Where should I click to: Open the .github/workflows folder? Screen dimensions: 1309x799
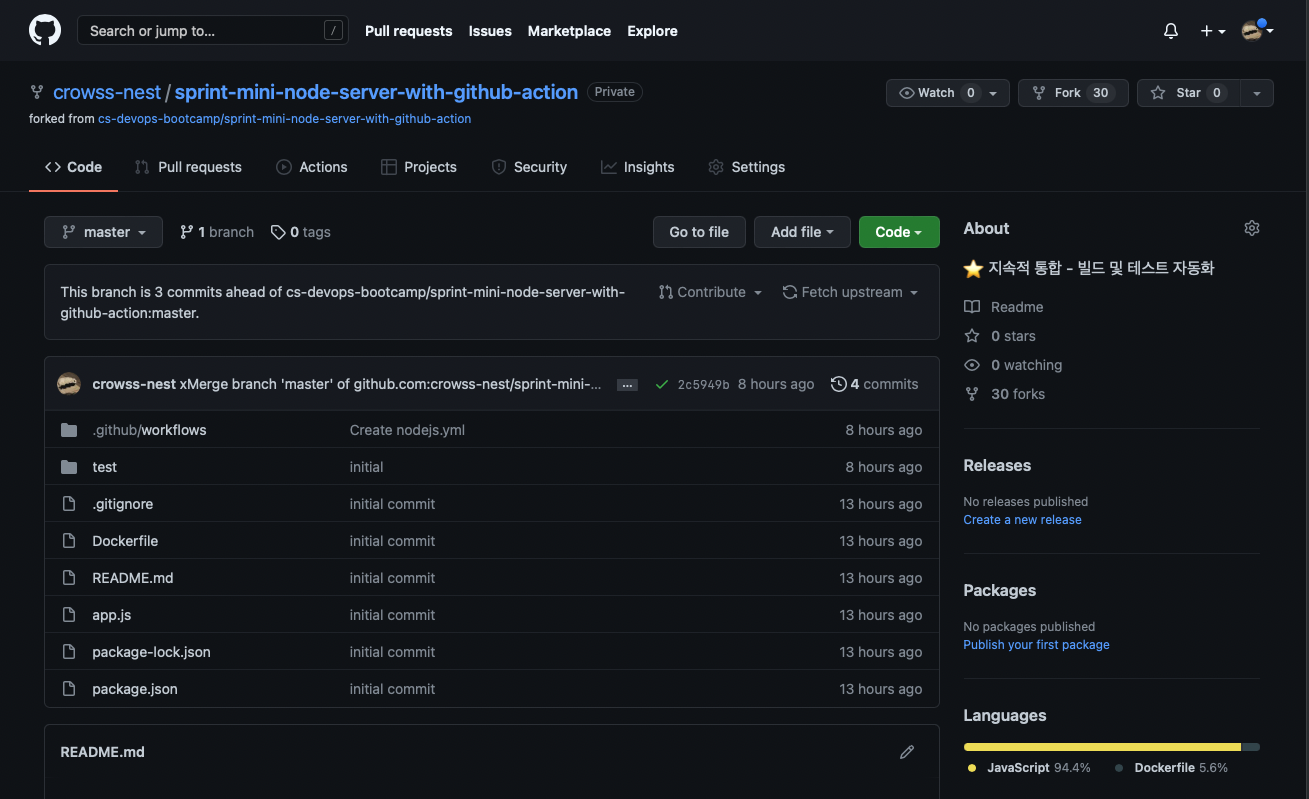149,430
